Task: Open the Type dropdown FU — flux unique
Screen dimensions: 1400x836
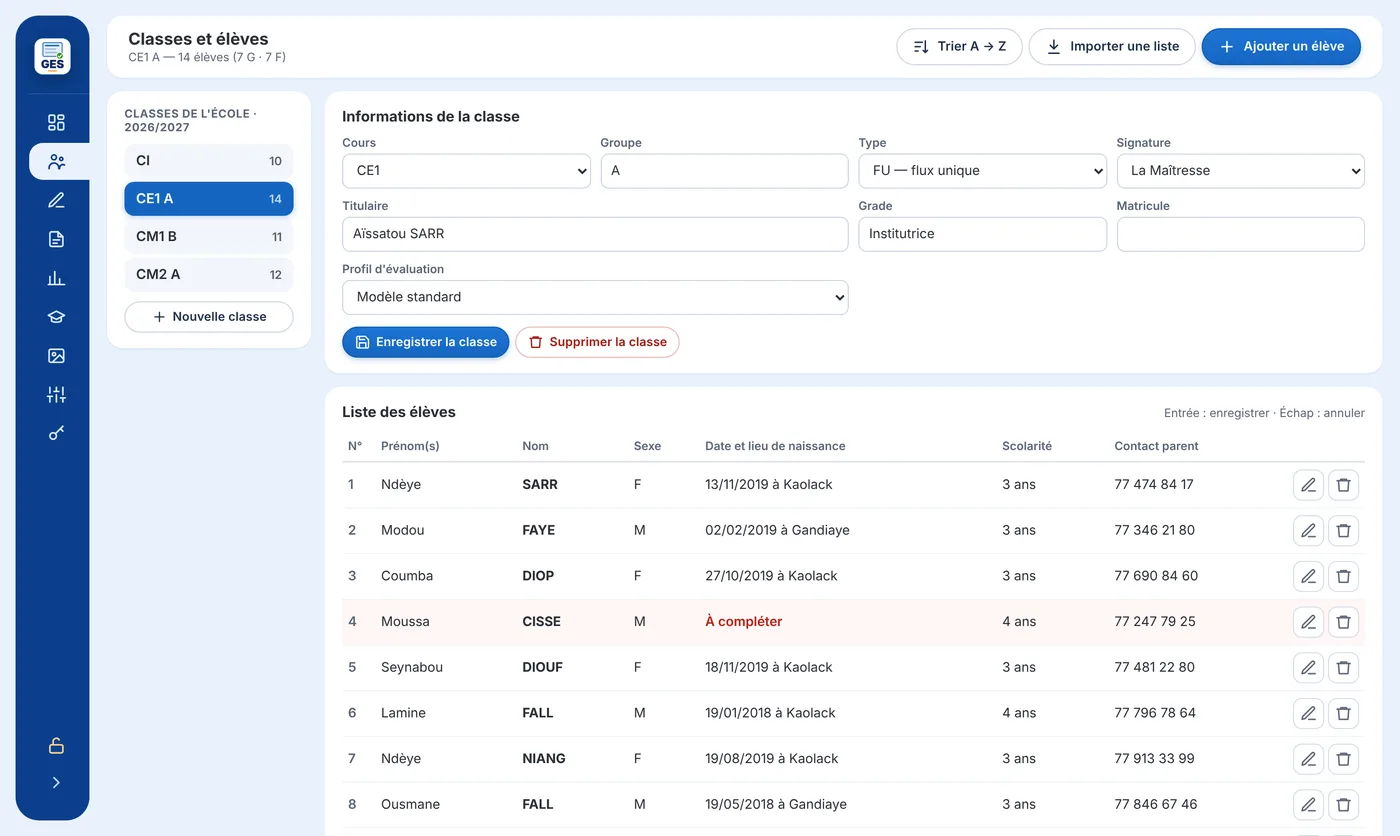Action: pyautogui.click(x=982, y=171)
